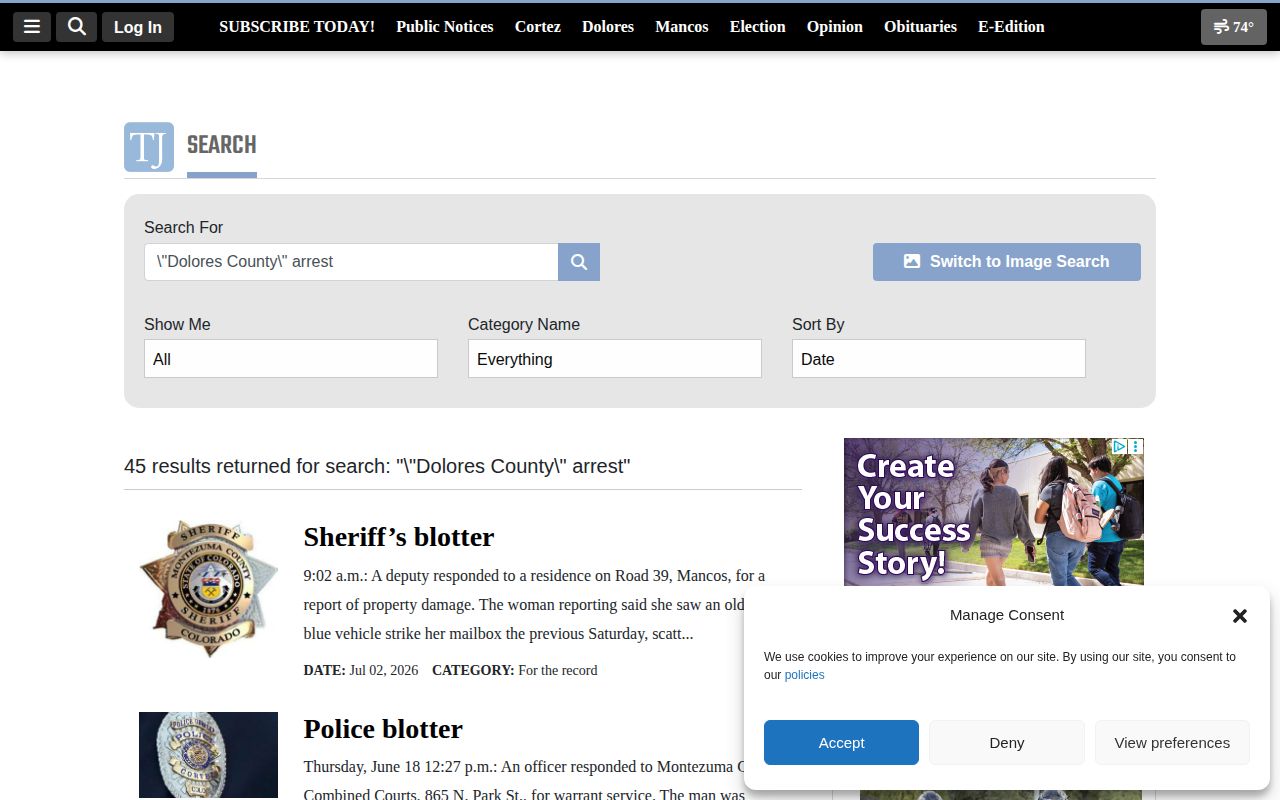Switch to Image Search
This screenshot has width=1280, height=800.
click(1007, 262)
